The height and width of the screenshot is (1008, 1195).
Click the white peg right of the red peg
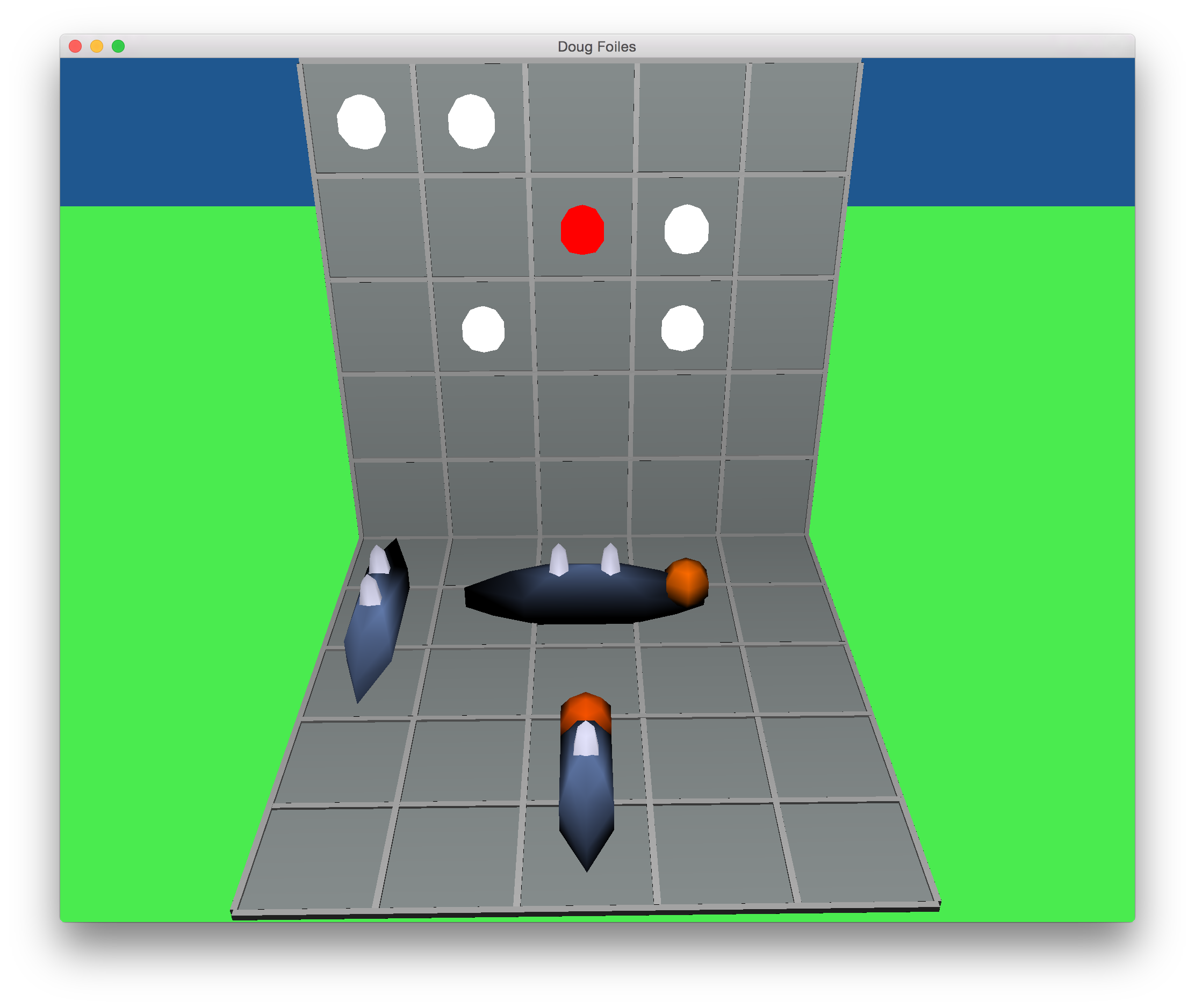click(686, 229)
